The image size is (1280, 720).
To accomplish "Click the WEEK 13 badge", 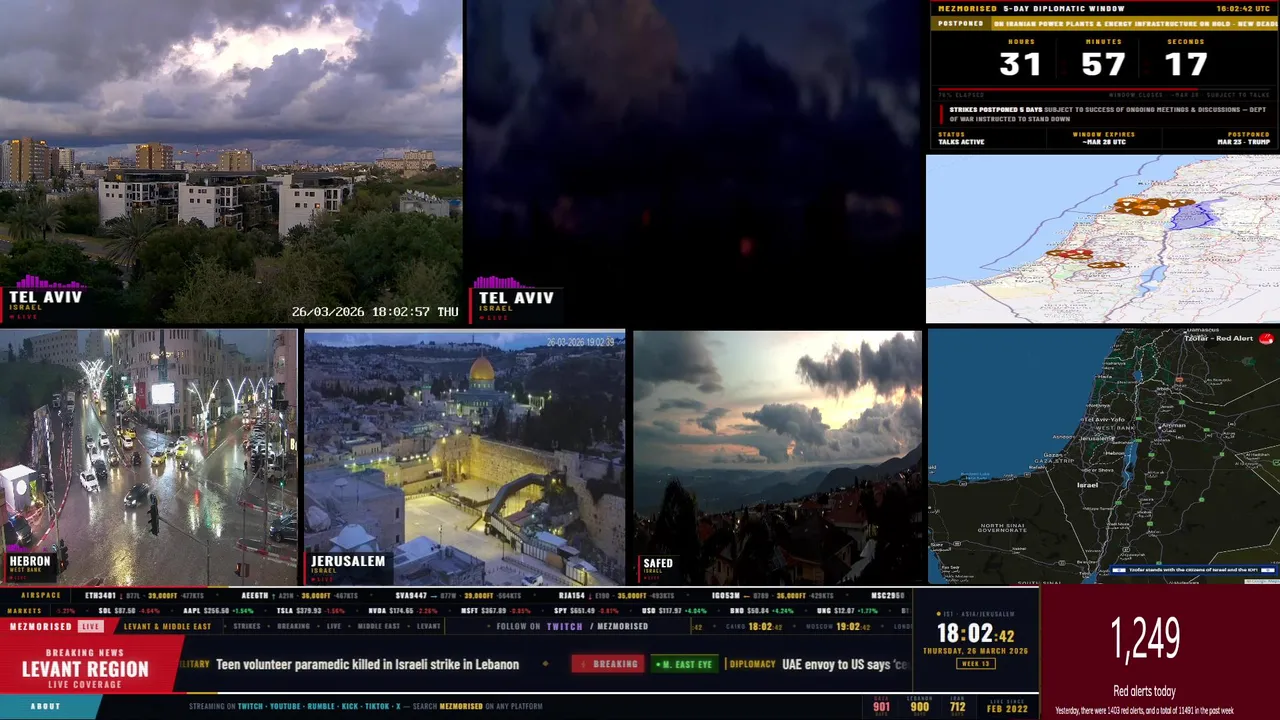I will coord(976,664).
